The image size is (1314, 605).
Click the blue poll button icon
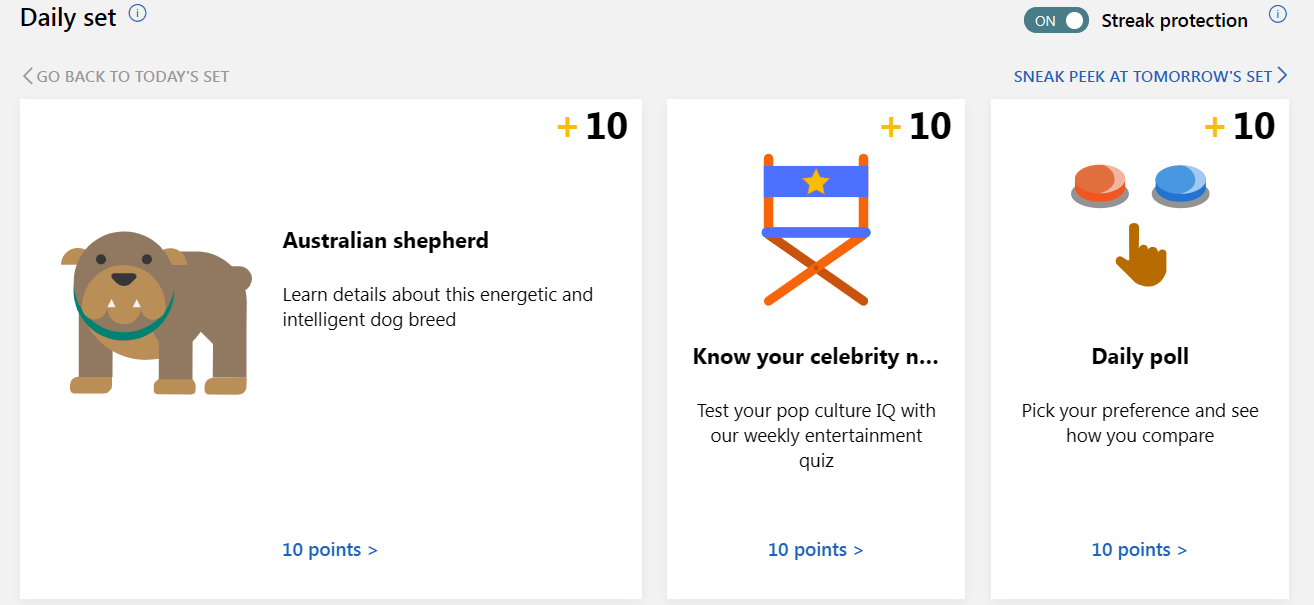click(x=1180, y=185)
